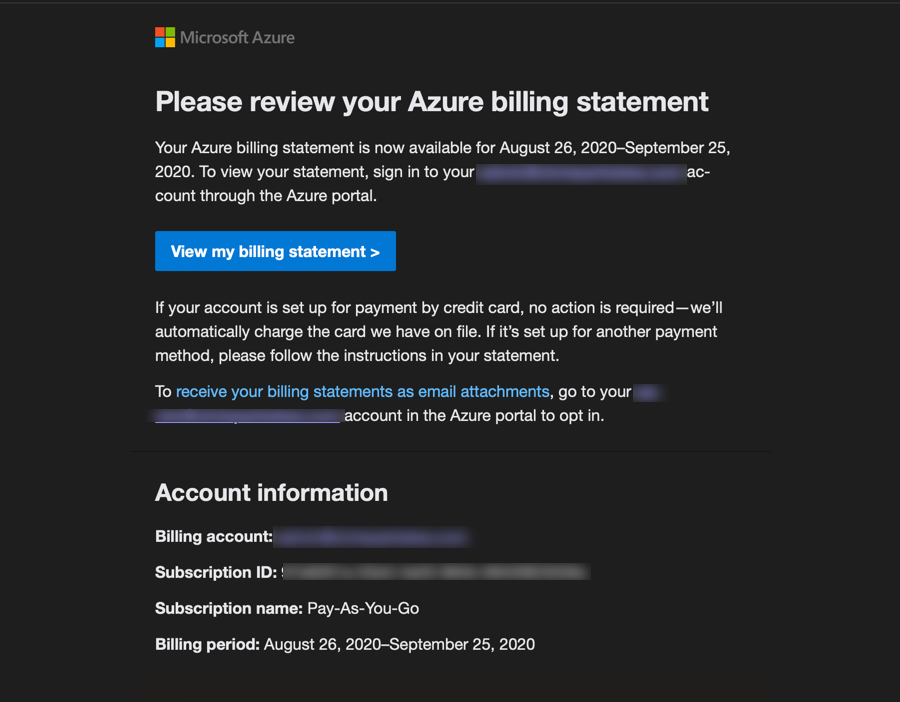Click the Microsoft Azure wordmark text
The width and height of the screenshot is (900, 702).
pyautogui.click(x=237, y=38)
